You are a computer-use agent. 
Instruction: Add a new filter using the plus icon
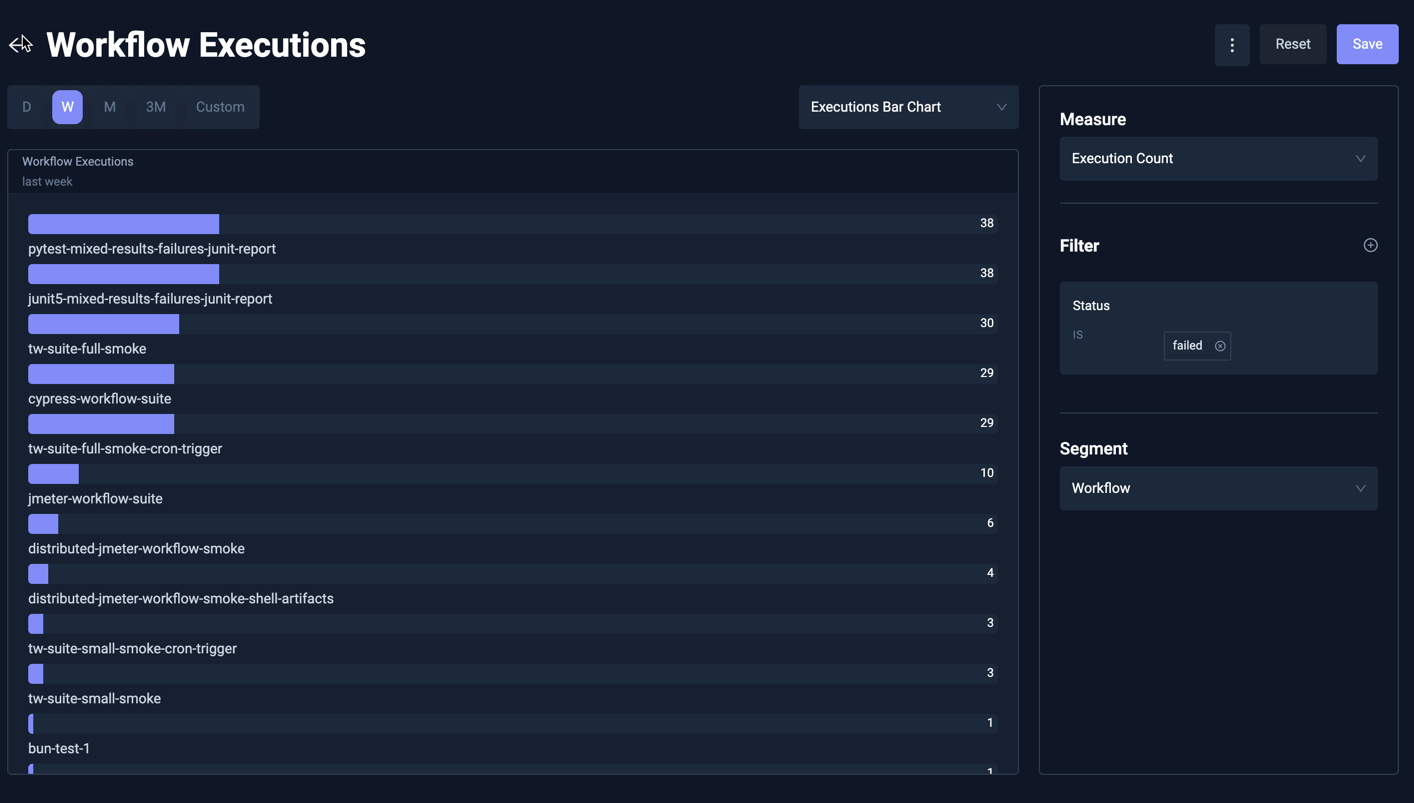coord(1369,244)
